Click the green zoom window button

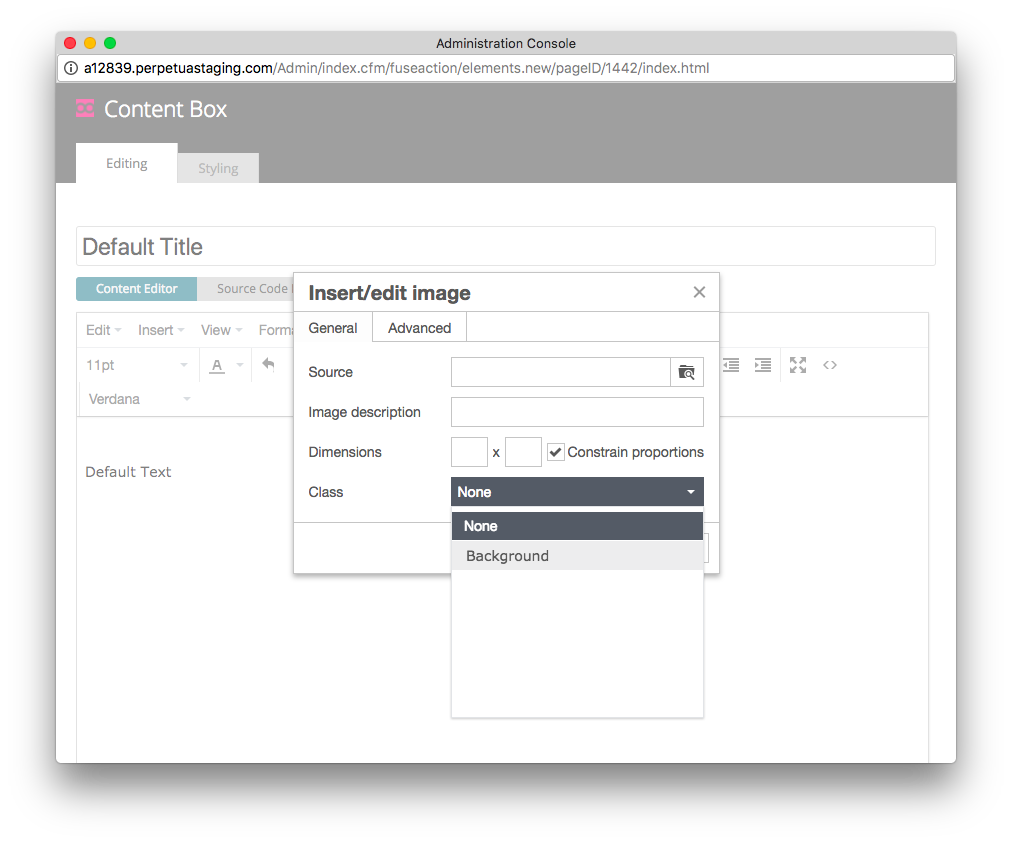110,43
